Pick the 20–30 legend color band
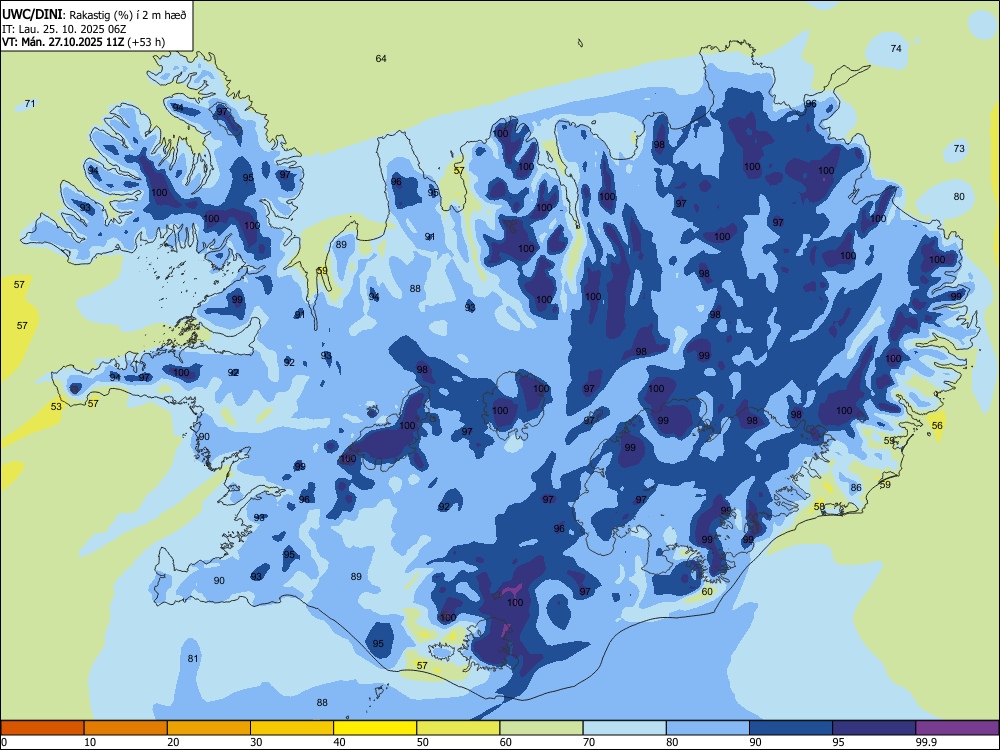 [x=209, y=728]
